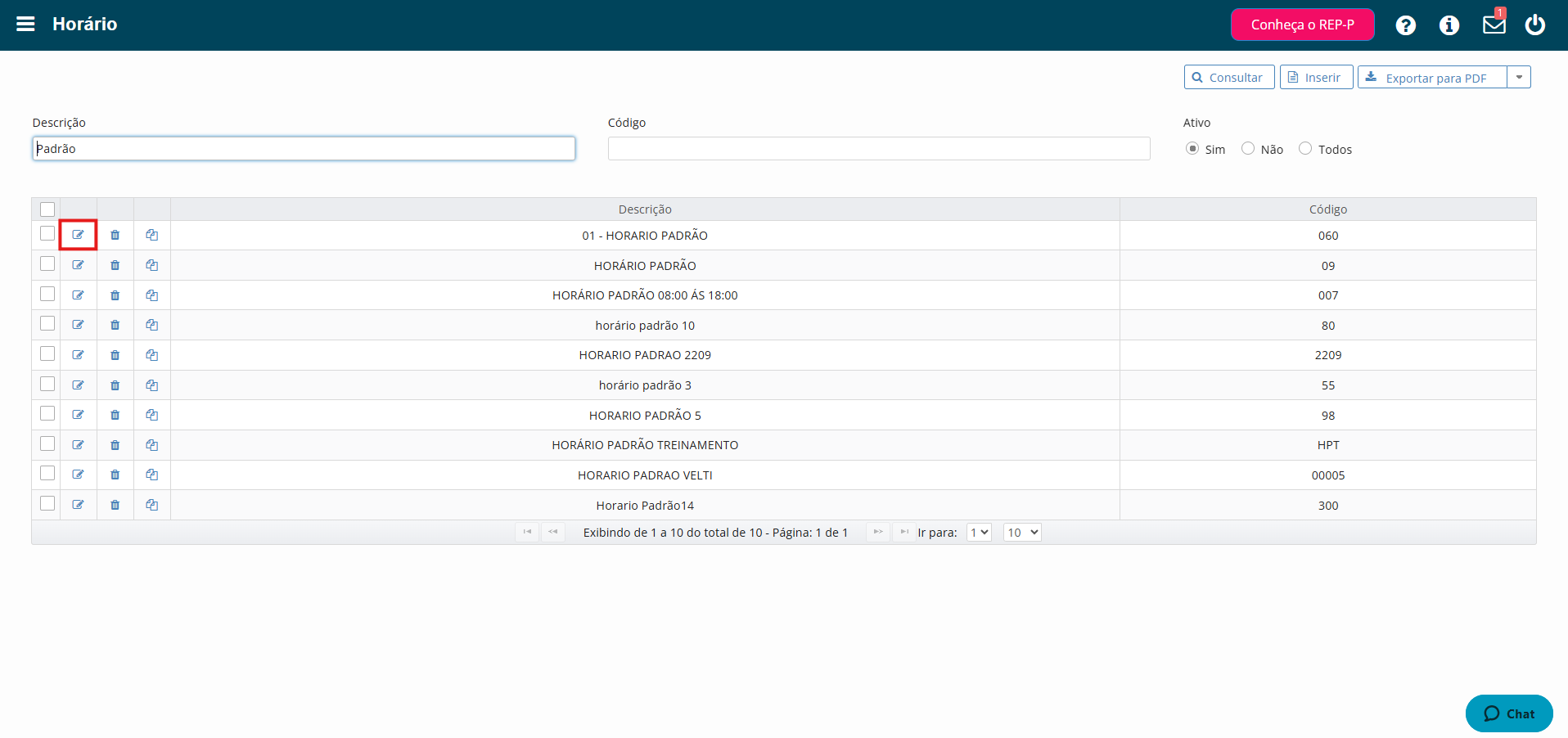Check the checkbox for code 09 row
The width and height of the screenshot is (1568, 738).
[x=47, y=263]
